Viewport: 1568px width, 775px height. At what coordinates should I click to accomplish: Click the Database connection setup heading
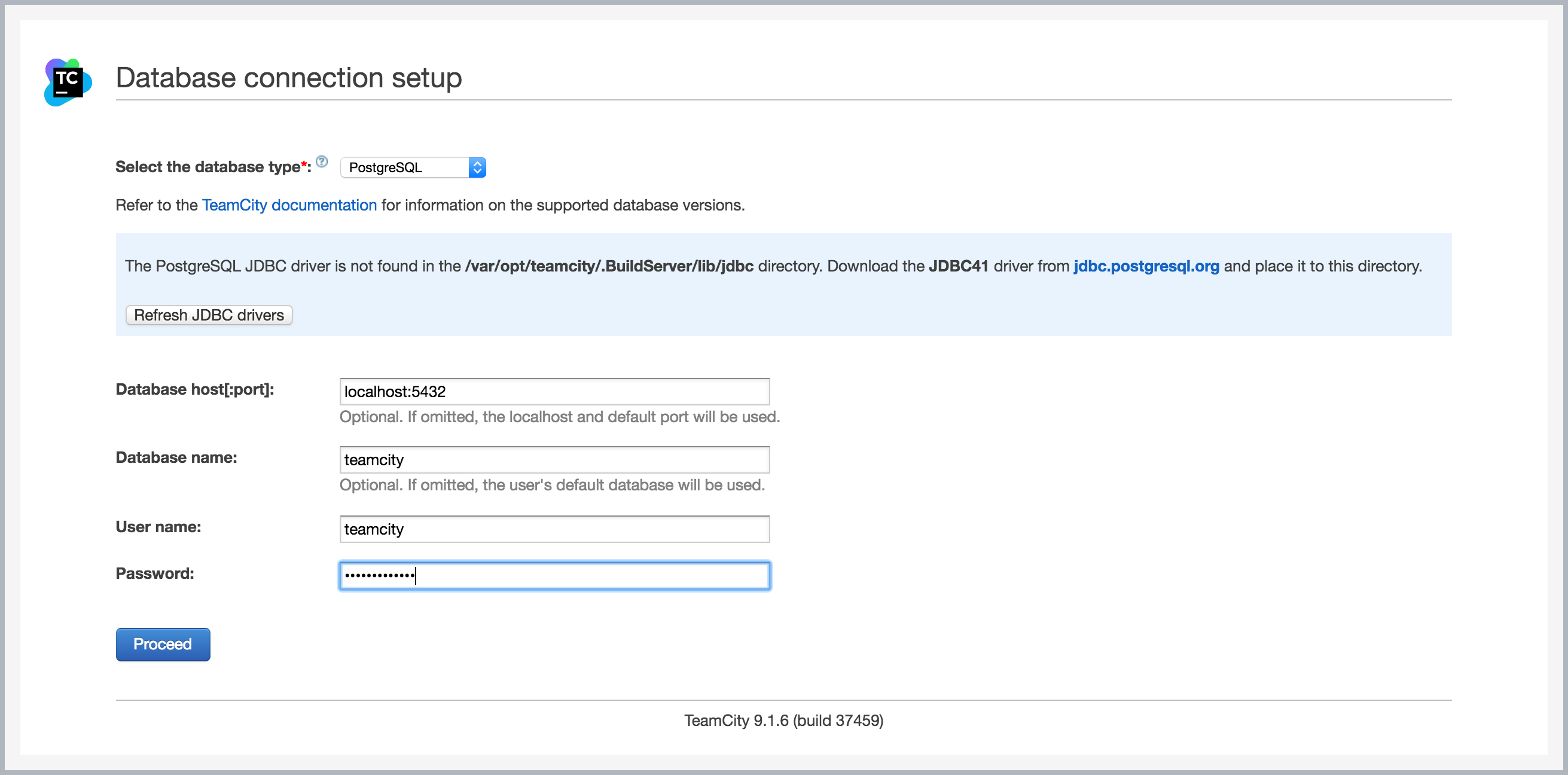289,78
